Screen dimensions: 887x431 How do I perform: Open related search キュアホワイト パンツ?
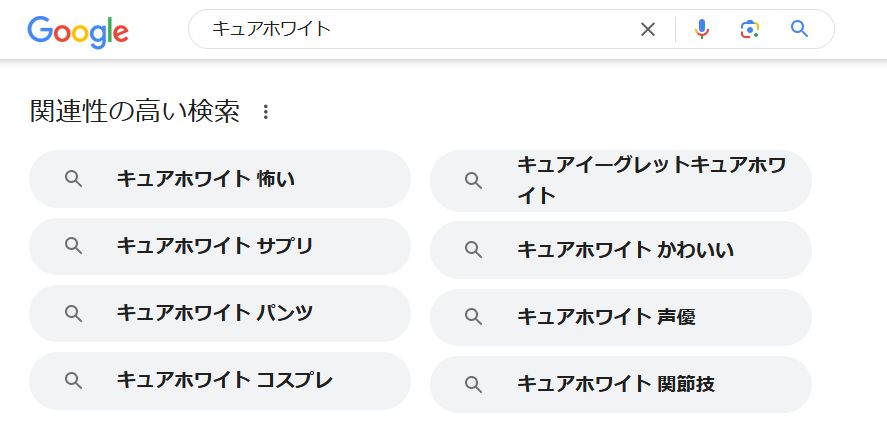(x=220, y=313)
